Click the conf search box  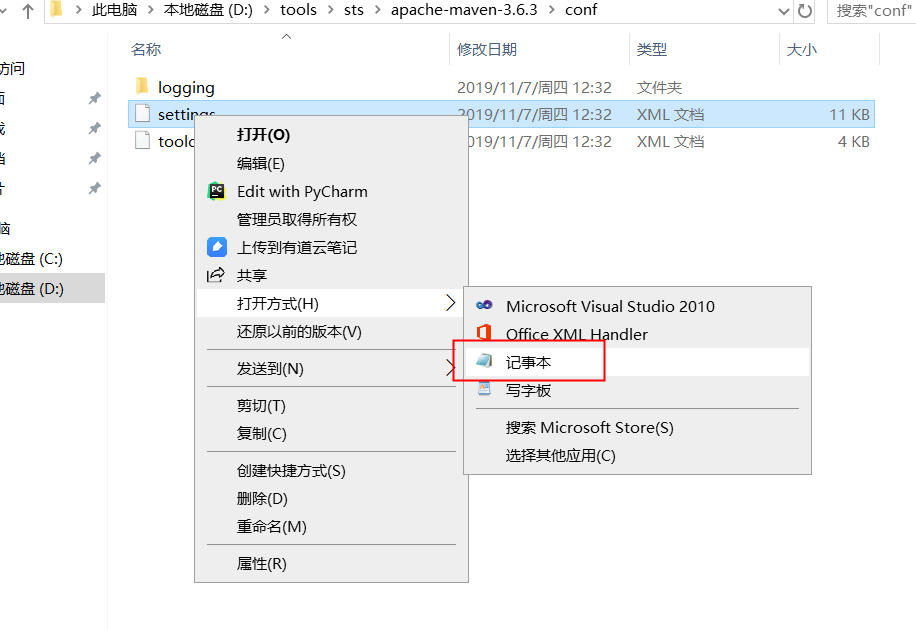[x=872, y=11]
